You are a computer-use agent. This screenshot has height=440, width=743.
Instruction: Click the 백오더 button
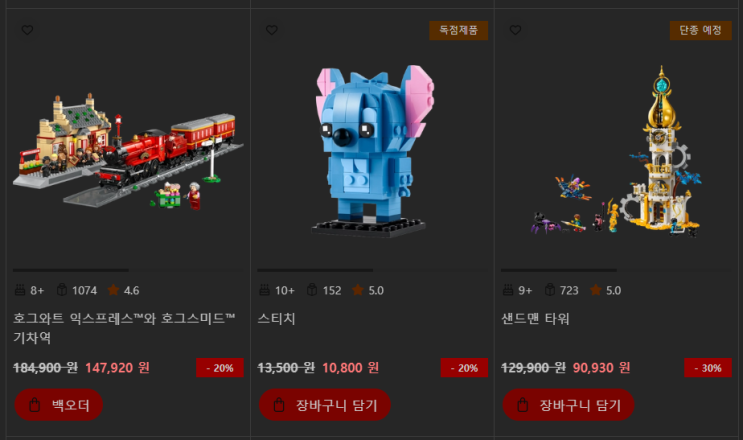(59, 405)
